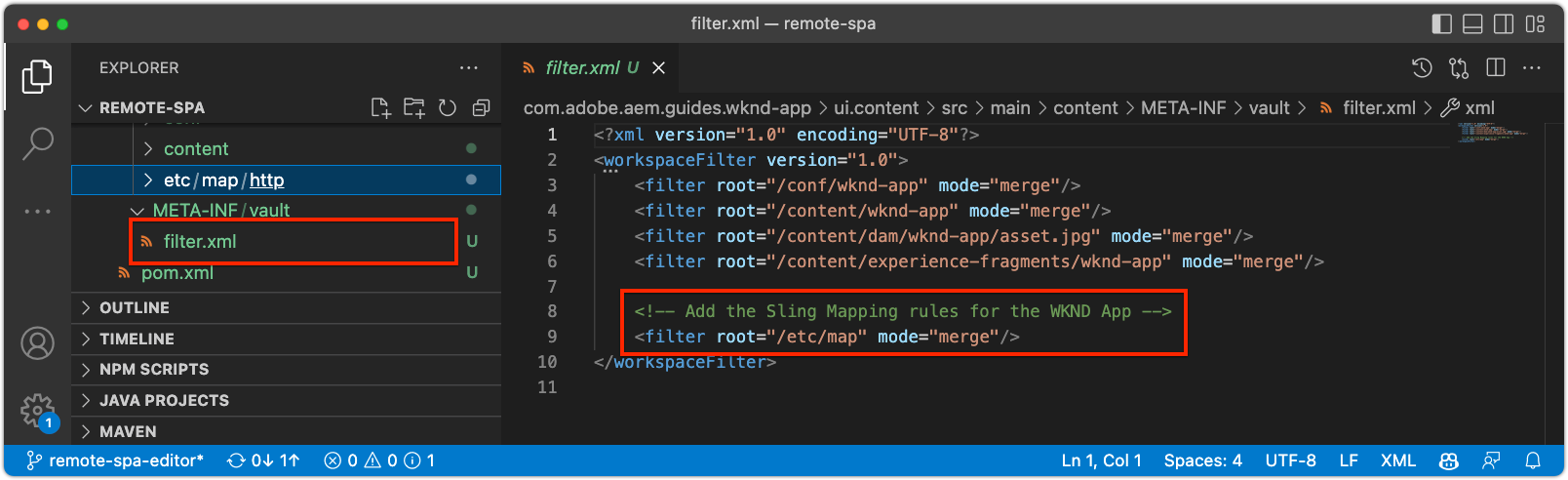Click the Explorer files icon
1568x480 pixels.
(37, 77)
